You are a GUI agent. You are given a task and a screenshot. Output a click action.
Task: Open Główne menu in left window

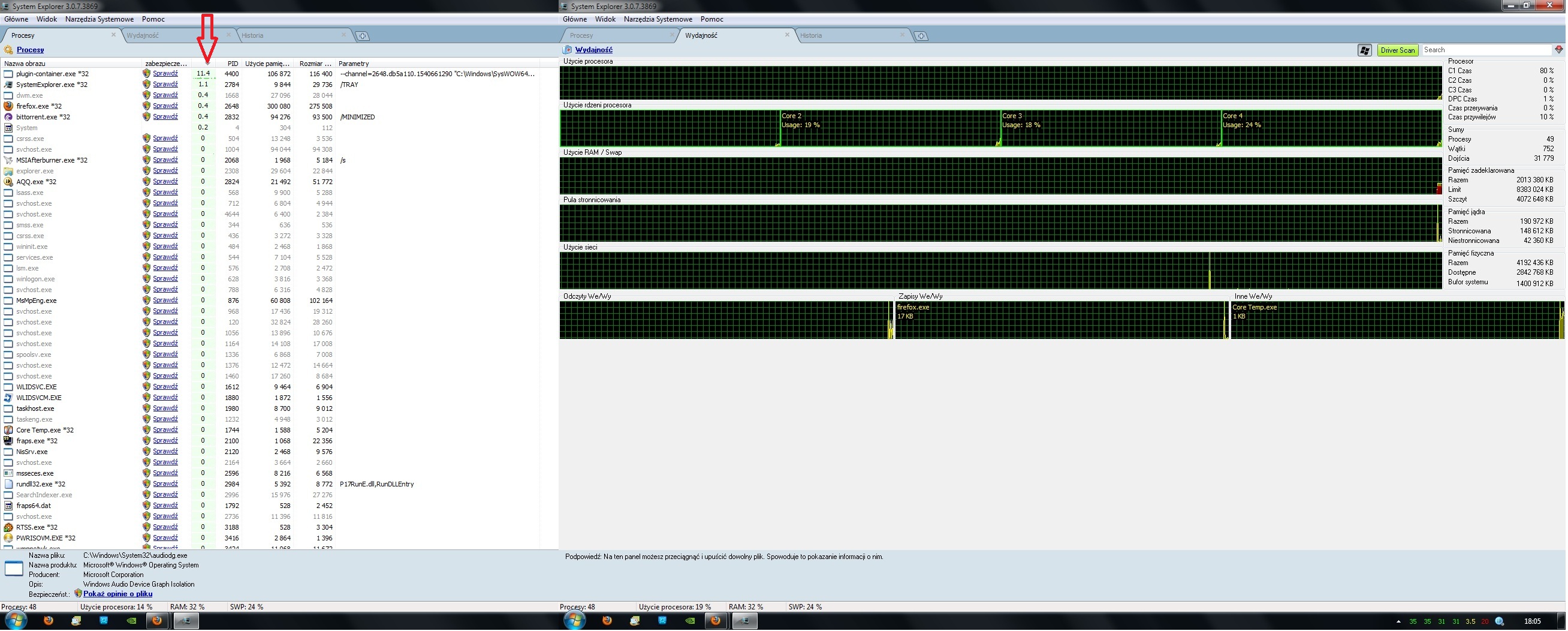tap(16, 19)
